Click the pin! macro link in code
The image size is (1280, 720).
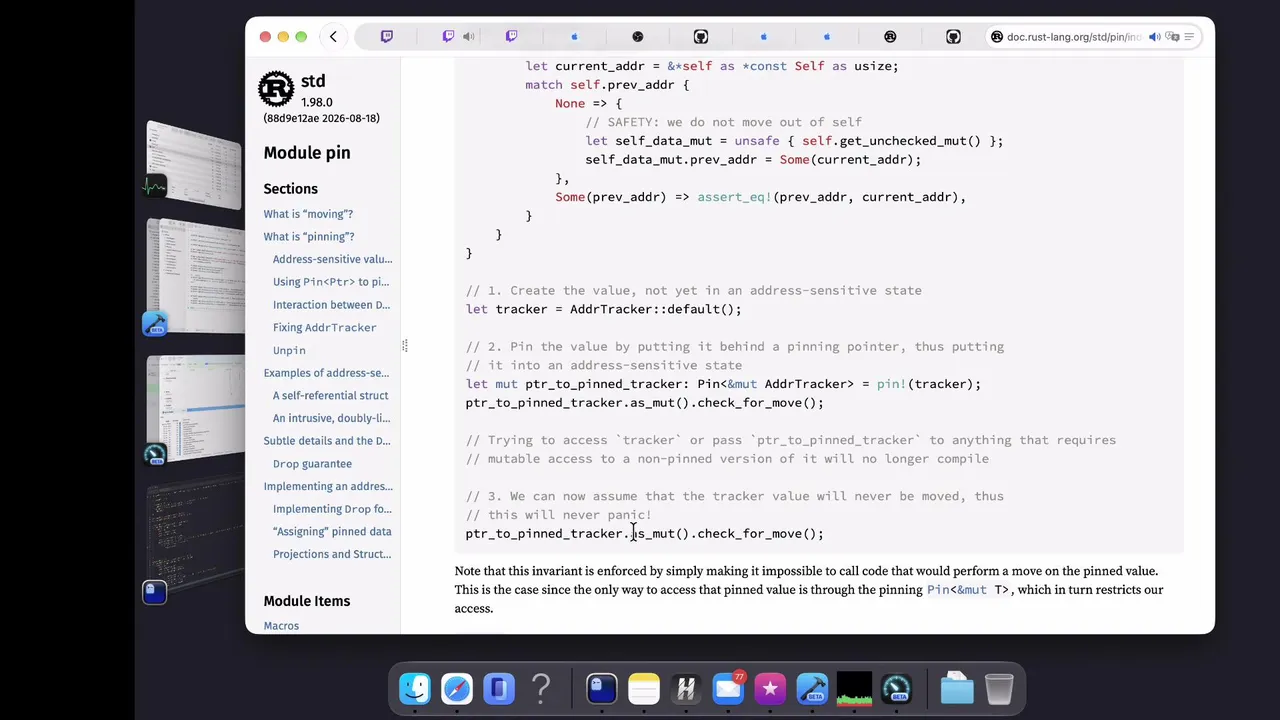click(891, 384)
